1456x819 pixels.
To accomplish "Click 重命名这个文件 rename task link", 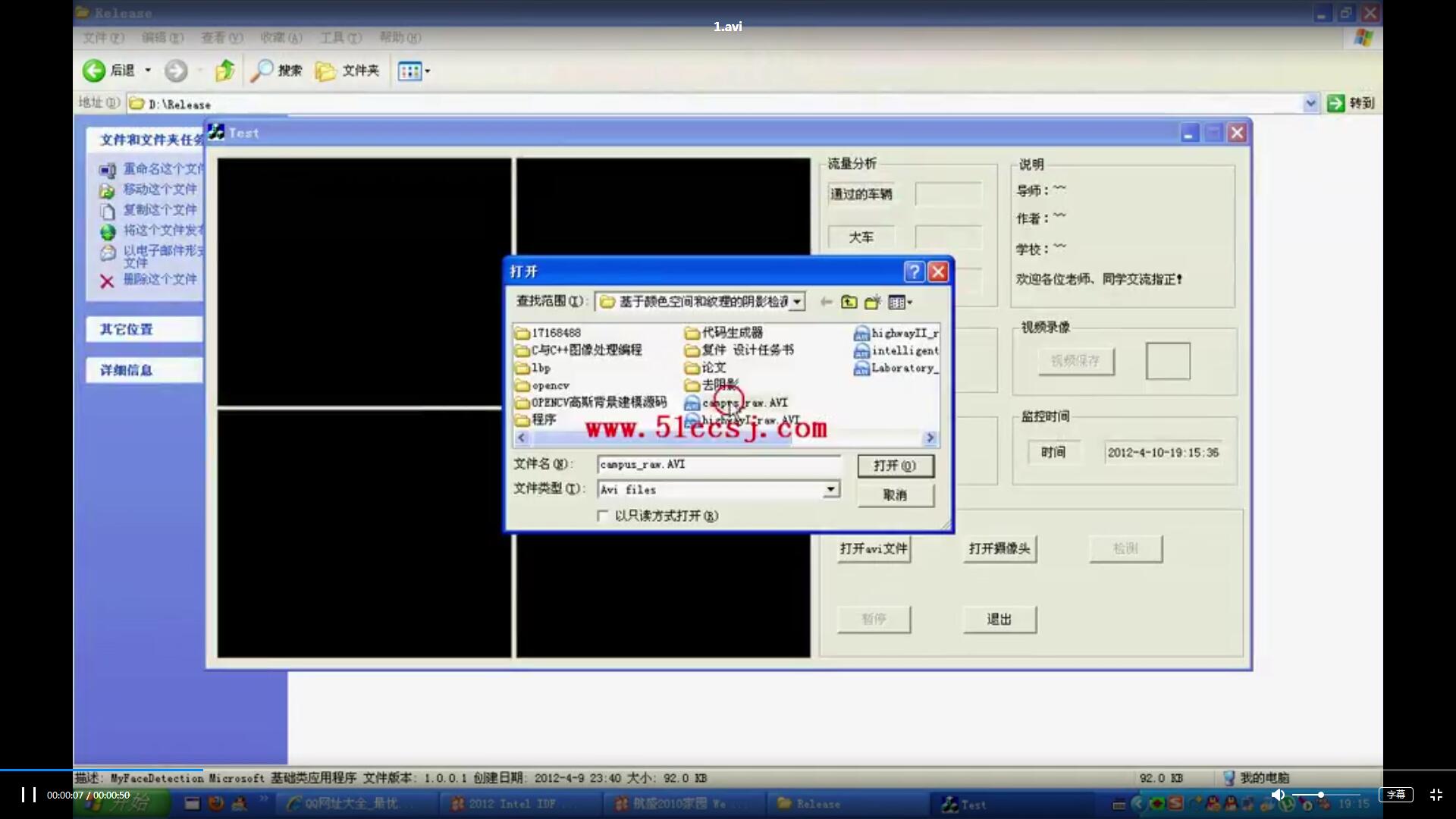I will coord(164,168).
